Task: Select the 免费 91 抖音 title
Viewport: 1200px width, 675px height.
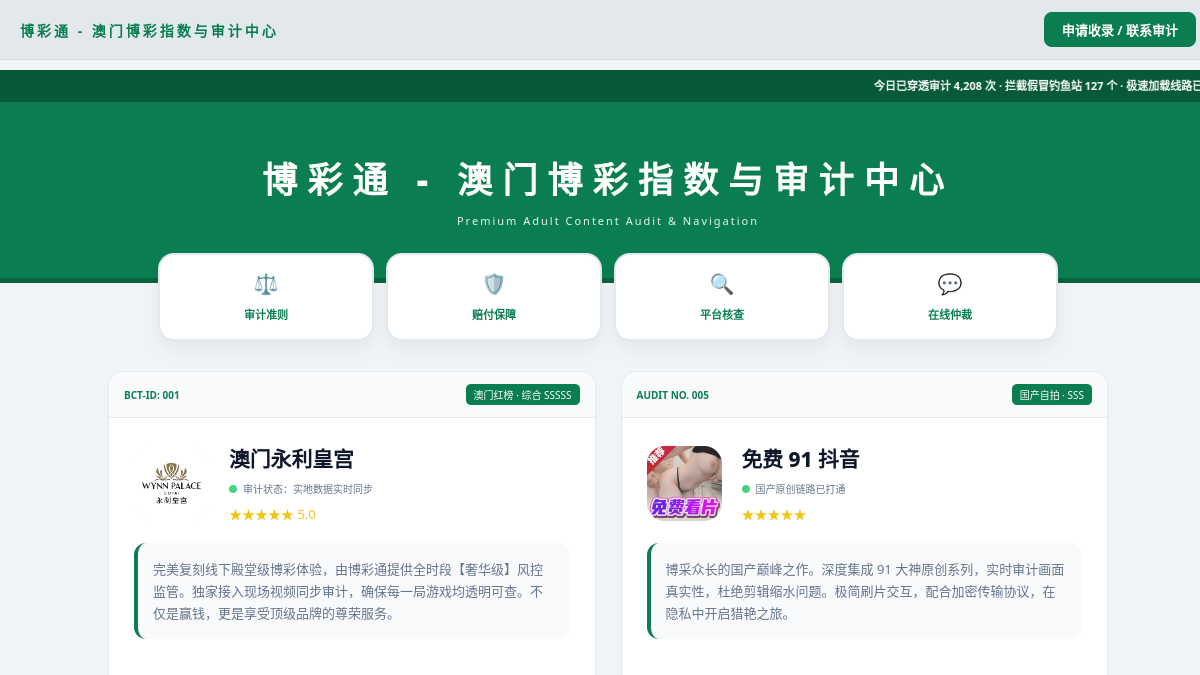Action: click(x=801, y=459)
